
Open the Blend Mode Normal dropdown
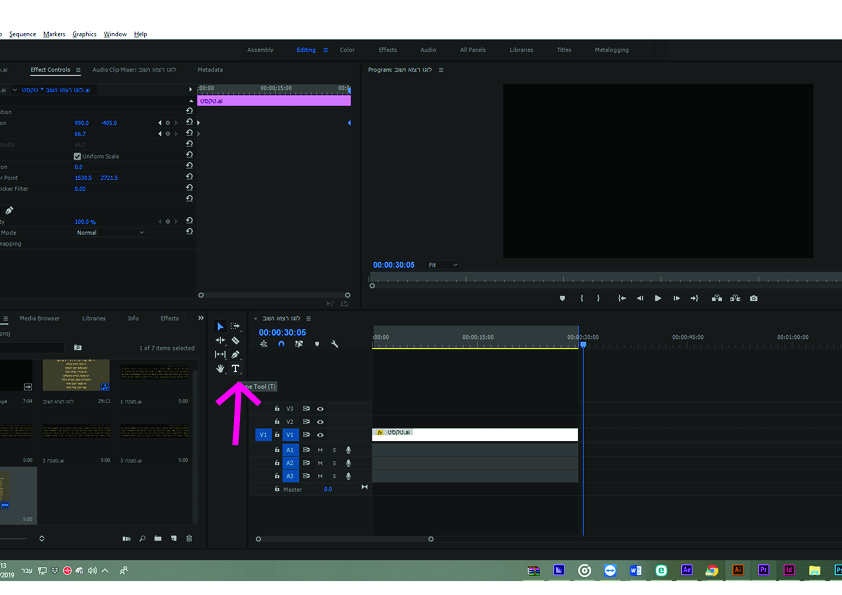coord(110,232)
